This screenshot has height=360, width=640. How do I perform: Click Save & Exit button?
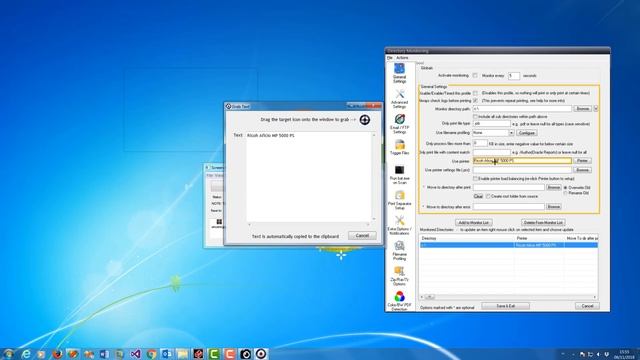[x=505, y=306]
